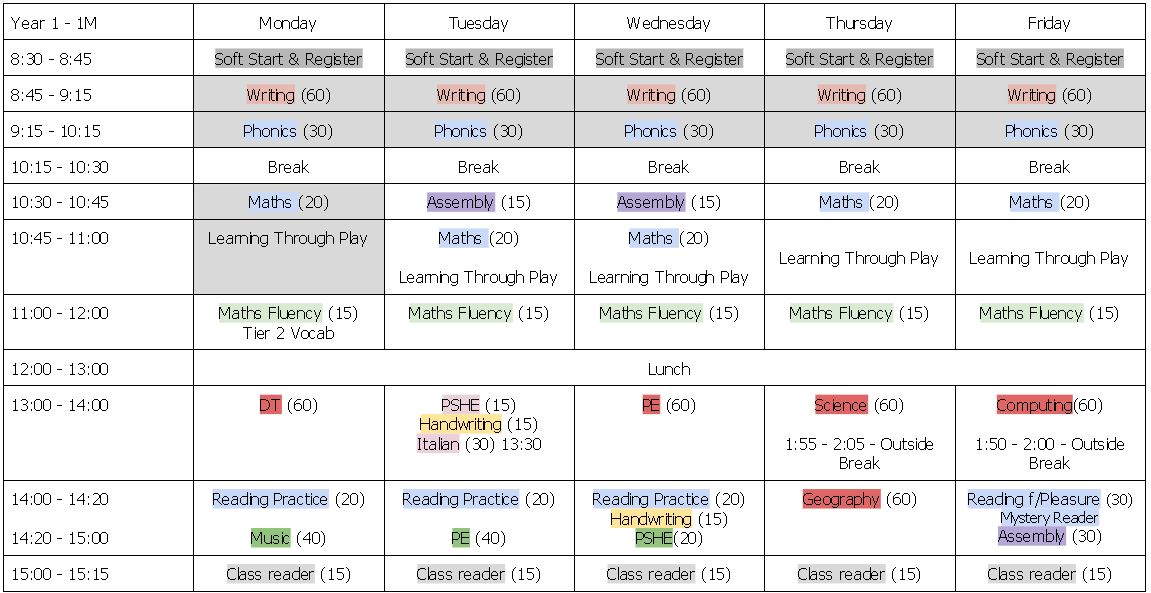This screenshot has width=1151, height=593.
Task: Select the Geography (60) lesson
Action: (x=858, y=499)
